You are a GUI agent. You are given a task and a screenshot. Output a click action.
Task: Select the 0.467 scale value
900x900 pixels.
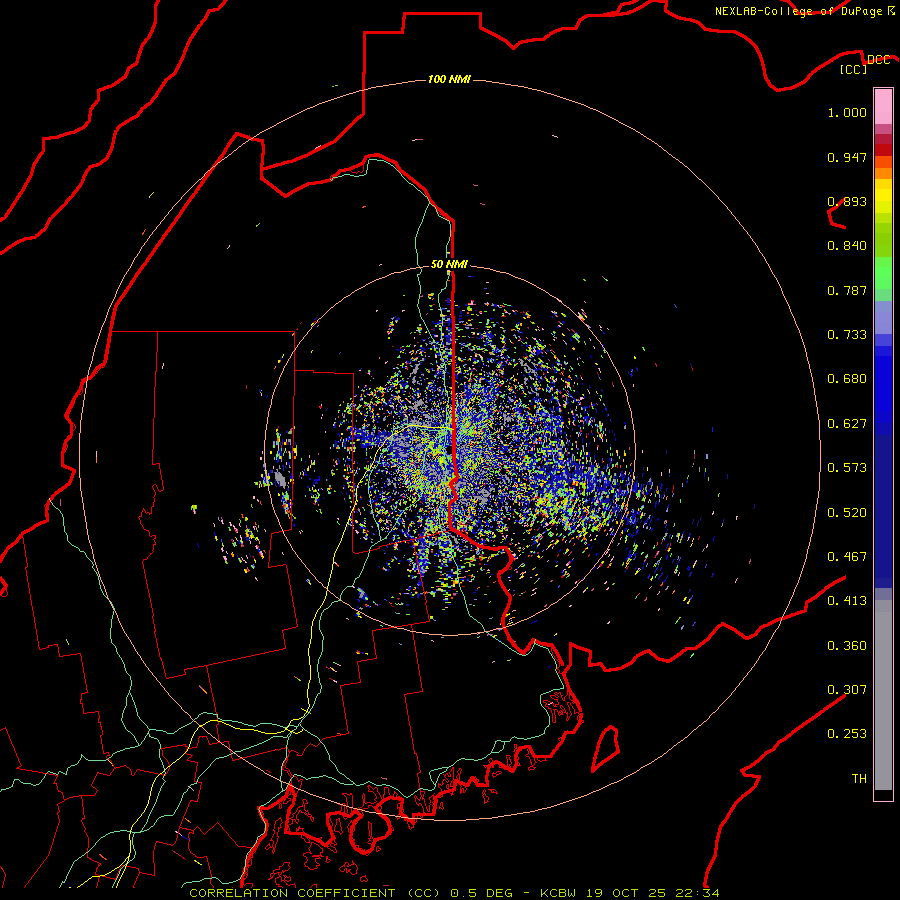(x=847, y=557)
